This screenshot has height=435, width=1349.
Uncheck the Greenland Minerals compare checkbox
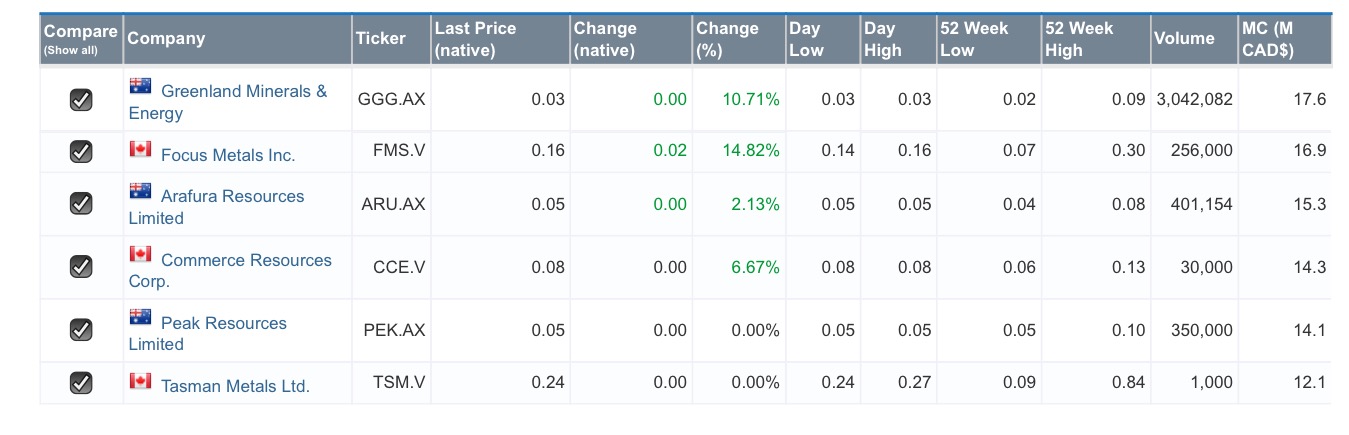point(81,99)
